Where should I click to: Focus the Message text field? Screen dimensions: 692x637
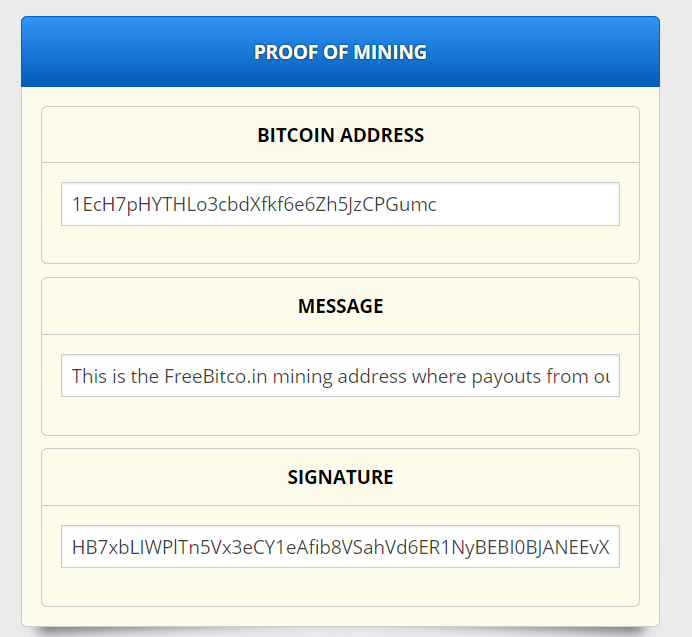coord(340,376)
